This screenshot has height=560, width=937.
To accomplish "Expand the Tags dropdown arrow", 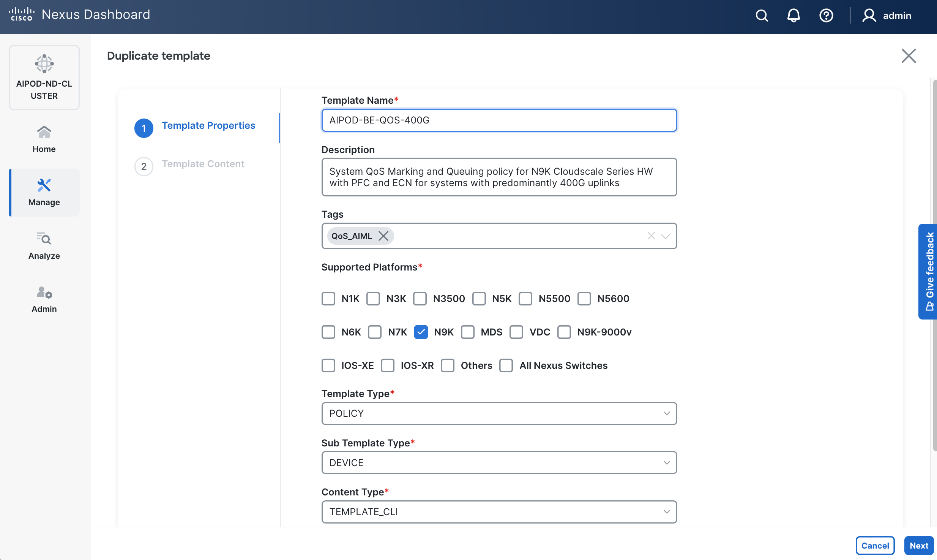I will [665, 236].
